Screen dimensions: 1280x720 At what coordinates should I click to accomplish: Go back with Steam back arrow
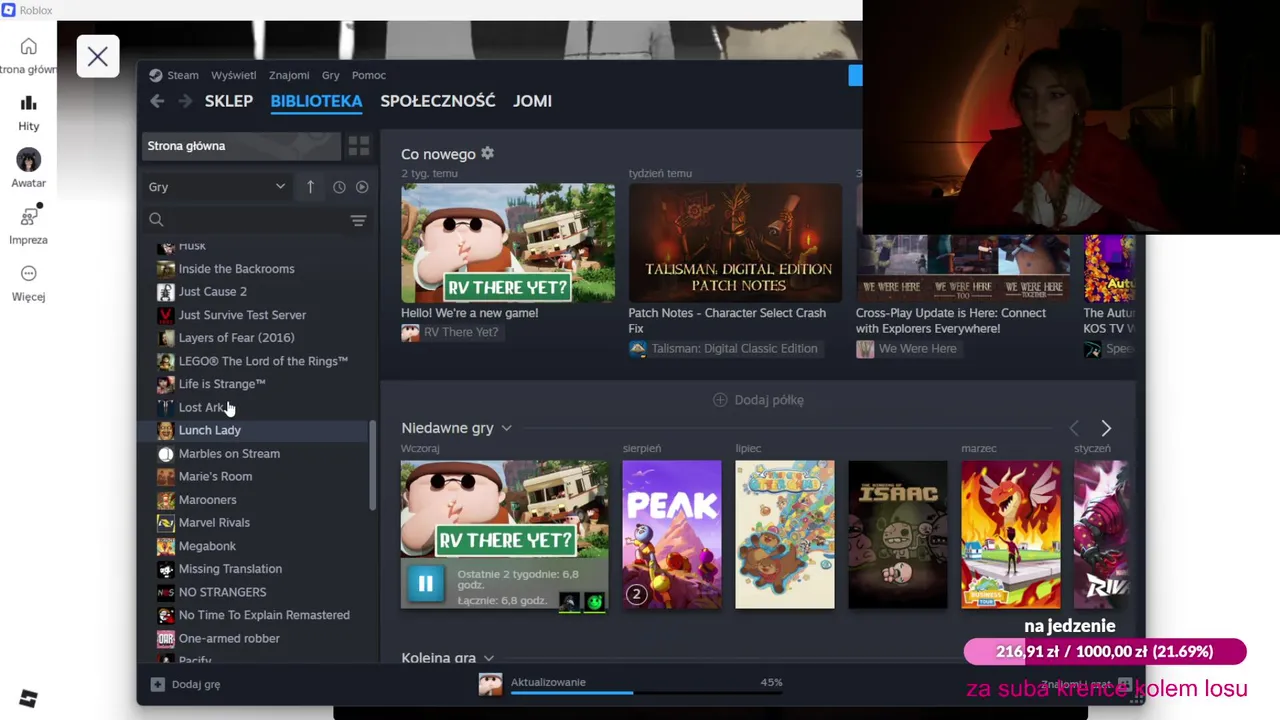pyautogui.click(x=157, y=101)
